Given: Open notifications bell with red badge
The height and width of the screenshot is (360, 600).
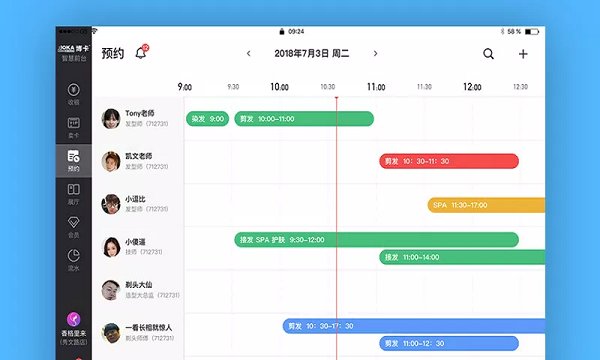Looking at the screenshot, I should point(142,52).
